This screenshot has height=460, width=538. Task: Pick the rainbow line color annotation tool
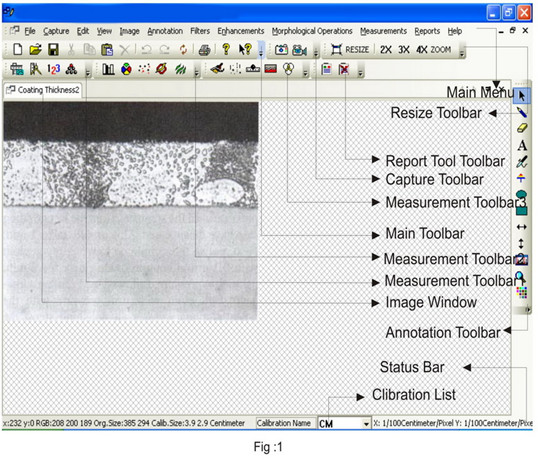522,178
